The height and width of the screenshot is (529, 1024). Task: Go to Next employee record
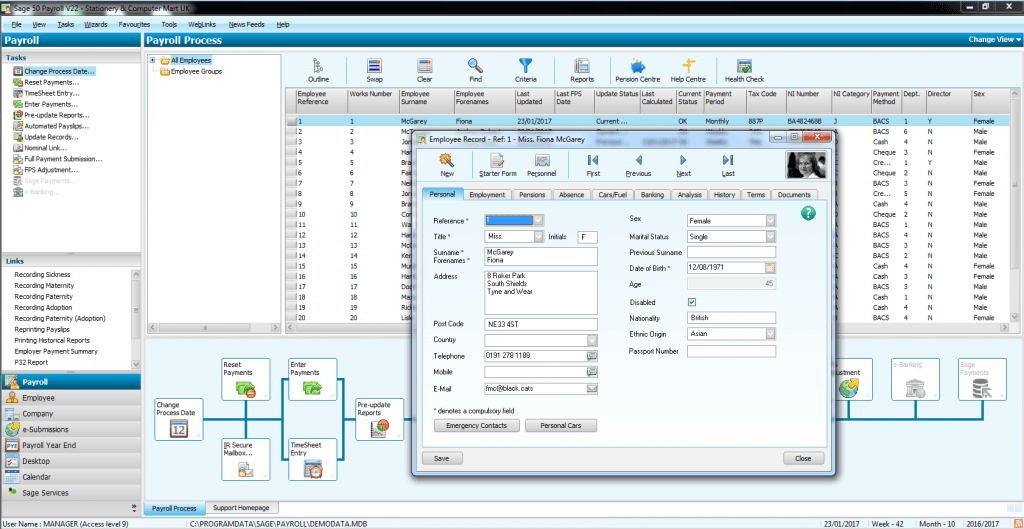pos(683,165)
